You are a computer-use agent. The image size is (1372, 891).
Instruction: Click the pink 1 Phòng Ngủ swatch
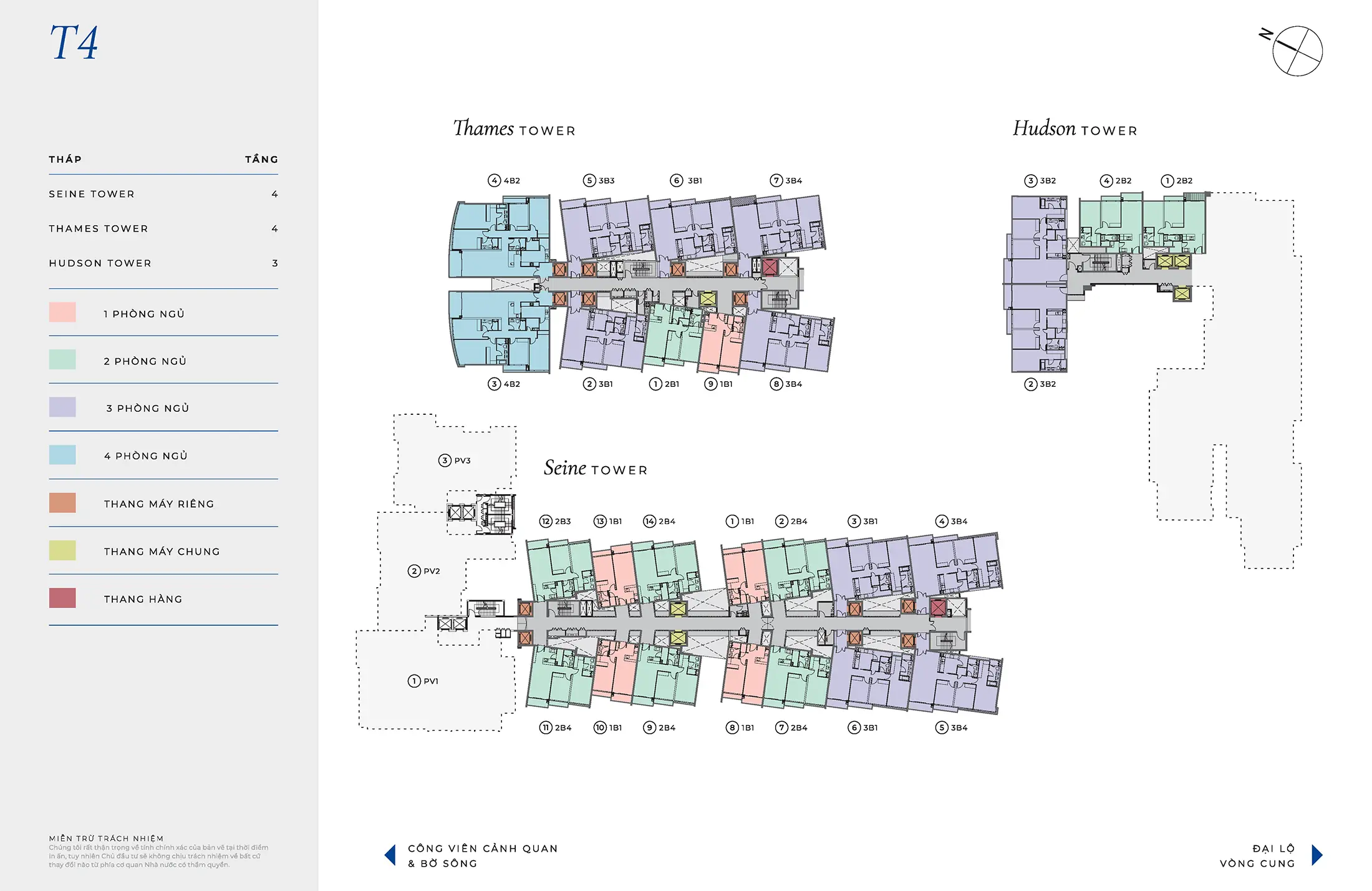(x=62, y=313)
